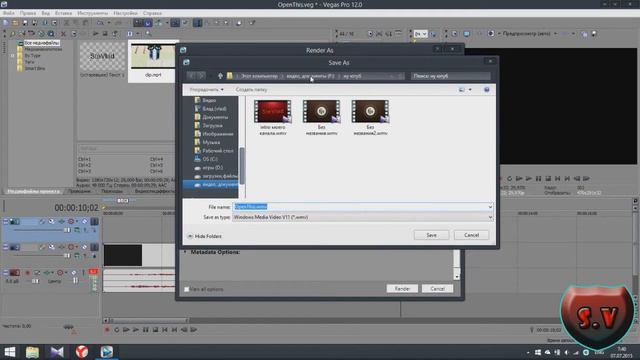The image size is (640, 360).
Task: Switch to Vegas Pro taskbar icon
Action: pyautogui.click(x=107, y=352)
